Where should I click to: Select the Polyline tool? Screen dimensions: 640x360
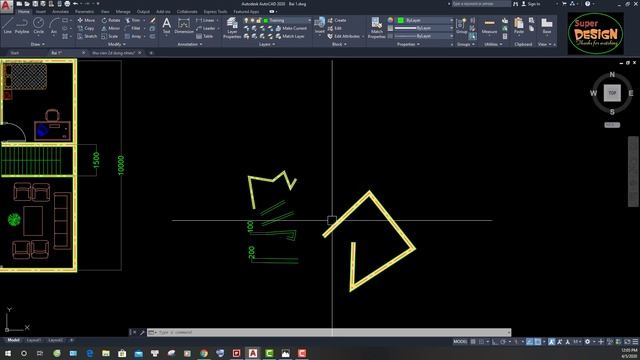point(22,26)
